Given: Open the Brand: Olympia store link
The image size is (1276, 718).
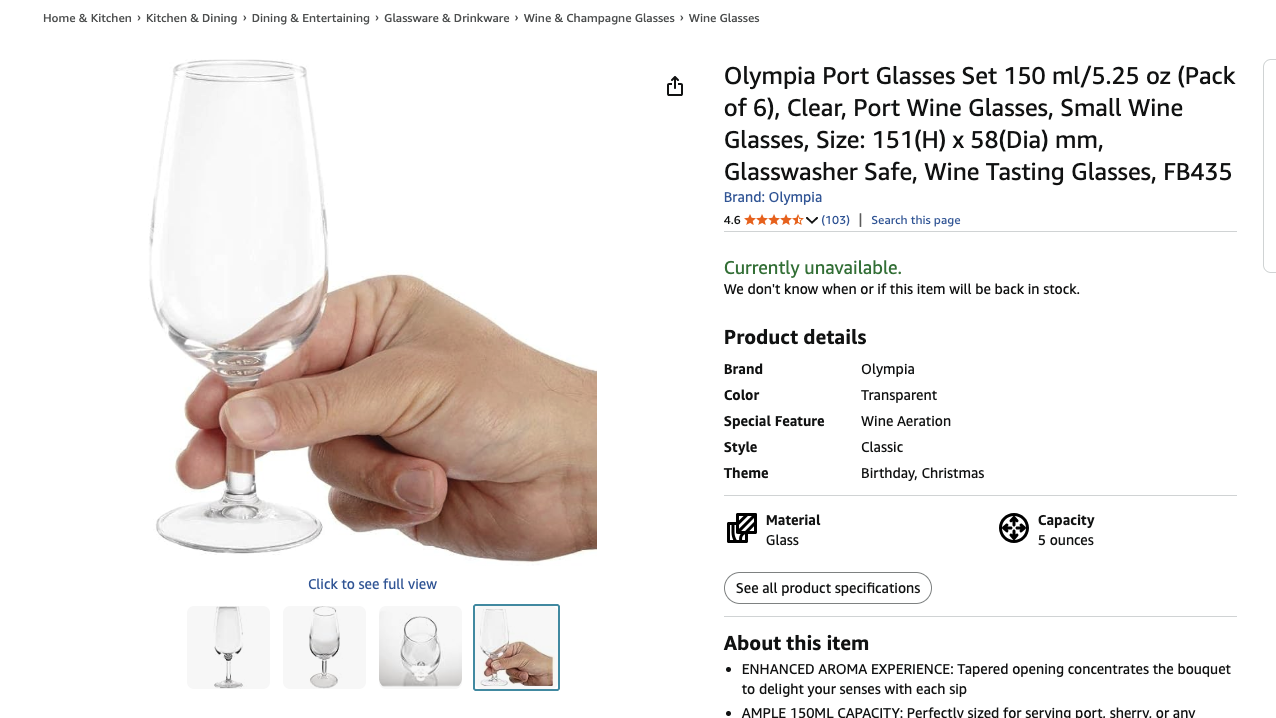Looking at the screenshot, I should coord(772,197).
